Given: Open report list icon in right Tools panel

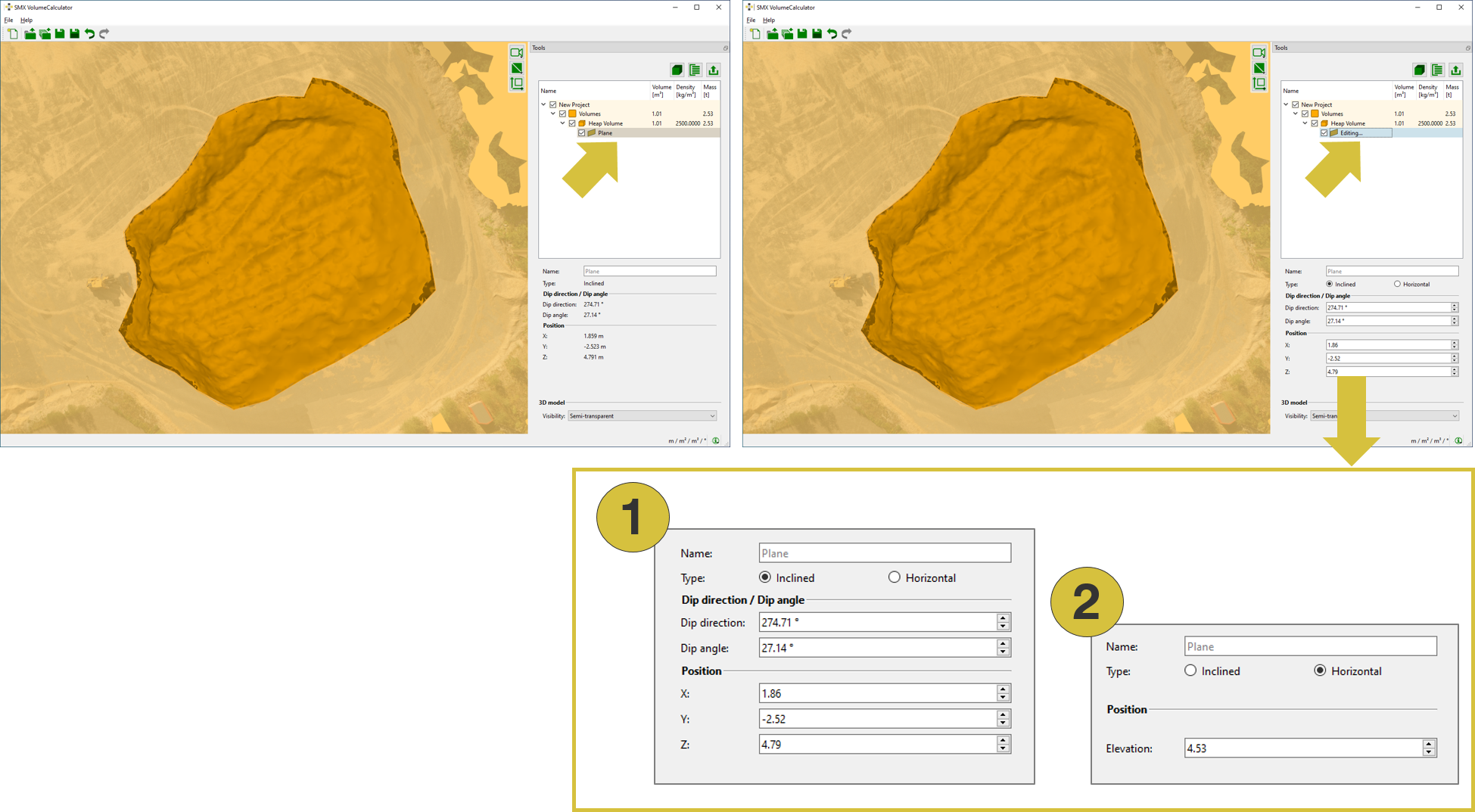Looking at the screenshot, I should pos(1437,70).
